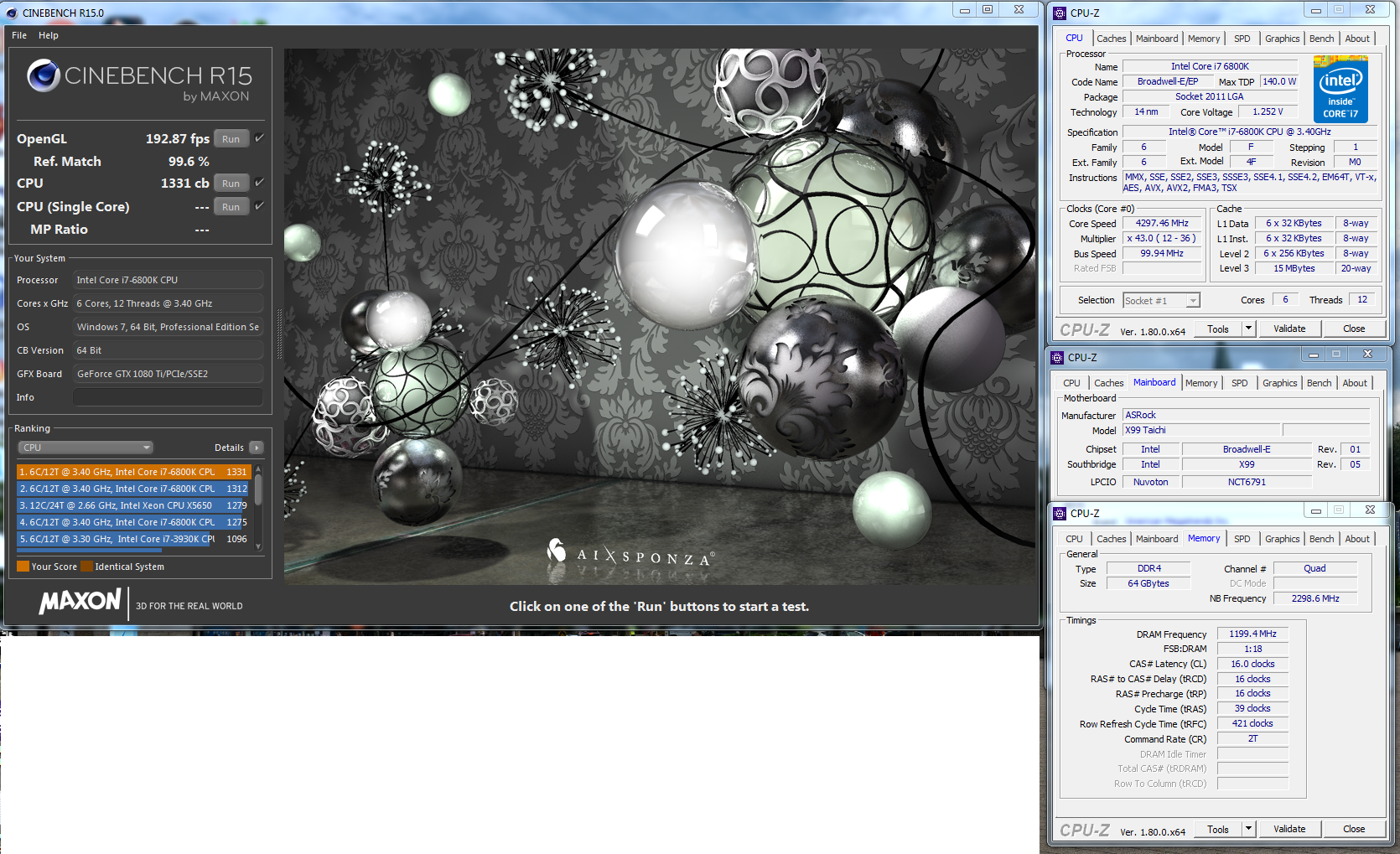Open Memory tab in middle CPU-Z window
The image size is (1400, 854).
1201,383
